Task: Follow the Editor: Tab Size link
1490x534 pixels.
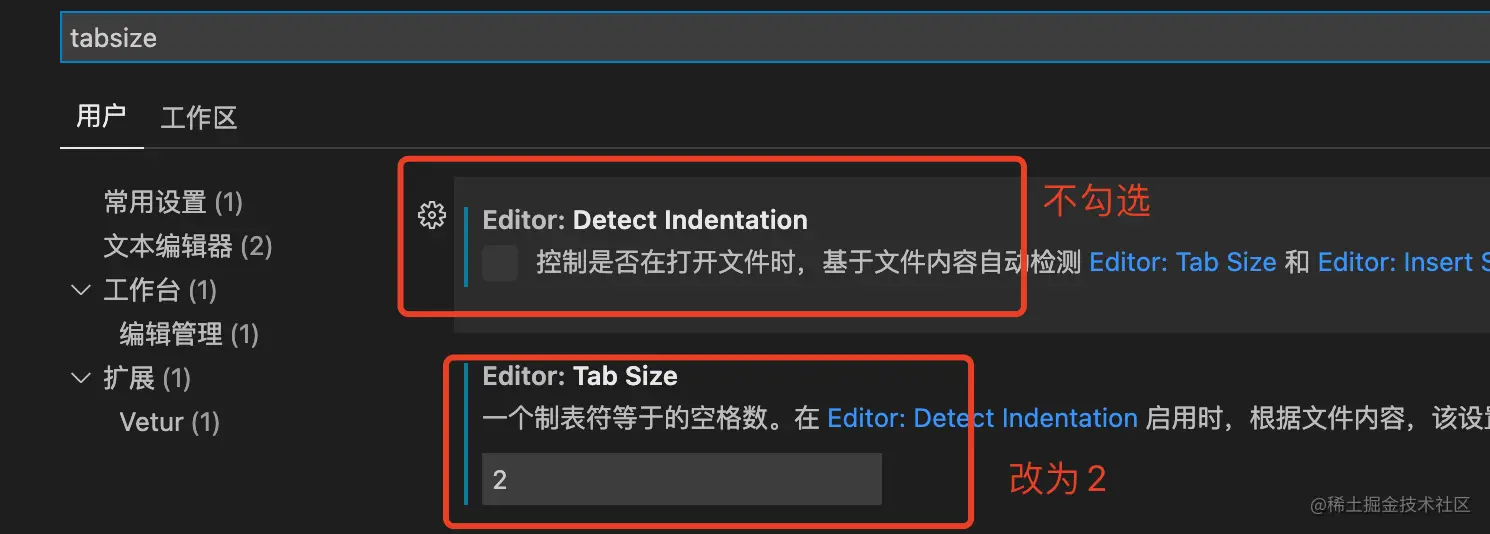Action: (1183, 263)
